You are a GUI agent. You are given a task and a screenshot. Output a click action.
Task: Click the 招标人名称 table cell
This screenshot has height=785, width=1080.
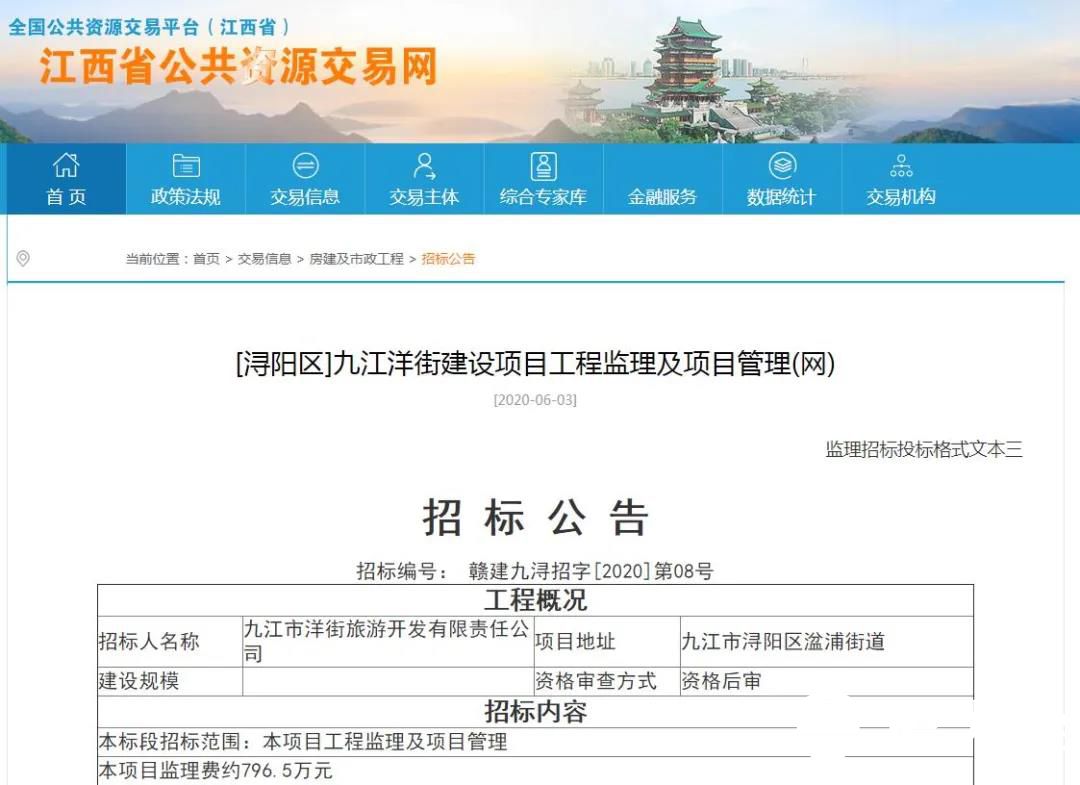tap(170, 642)
